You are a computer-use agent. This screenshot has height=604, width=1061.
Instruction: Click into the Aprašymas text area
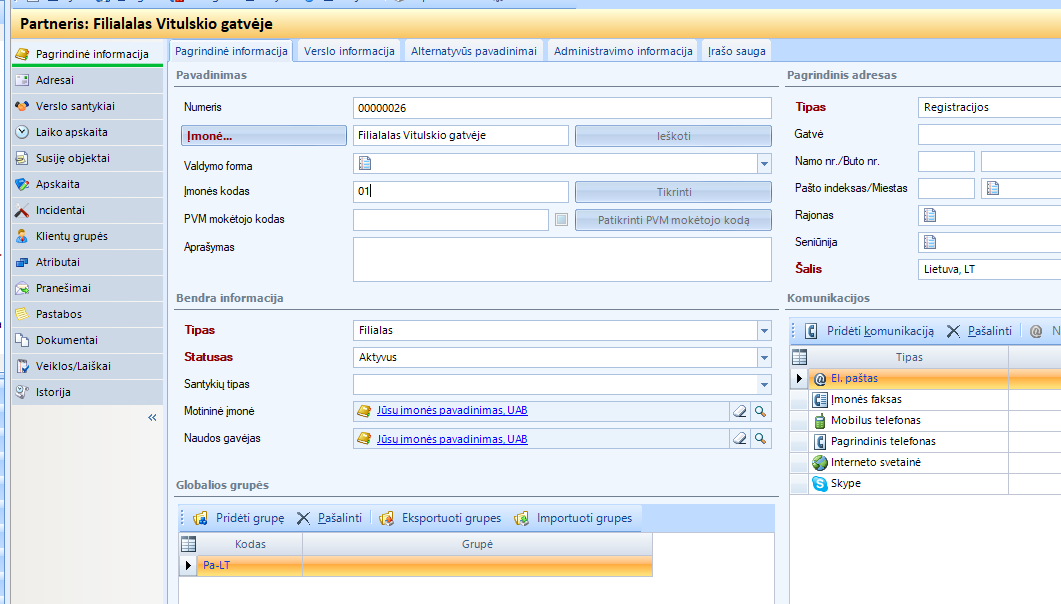point(562,259)
